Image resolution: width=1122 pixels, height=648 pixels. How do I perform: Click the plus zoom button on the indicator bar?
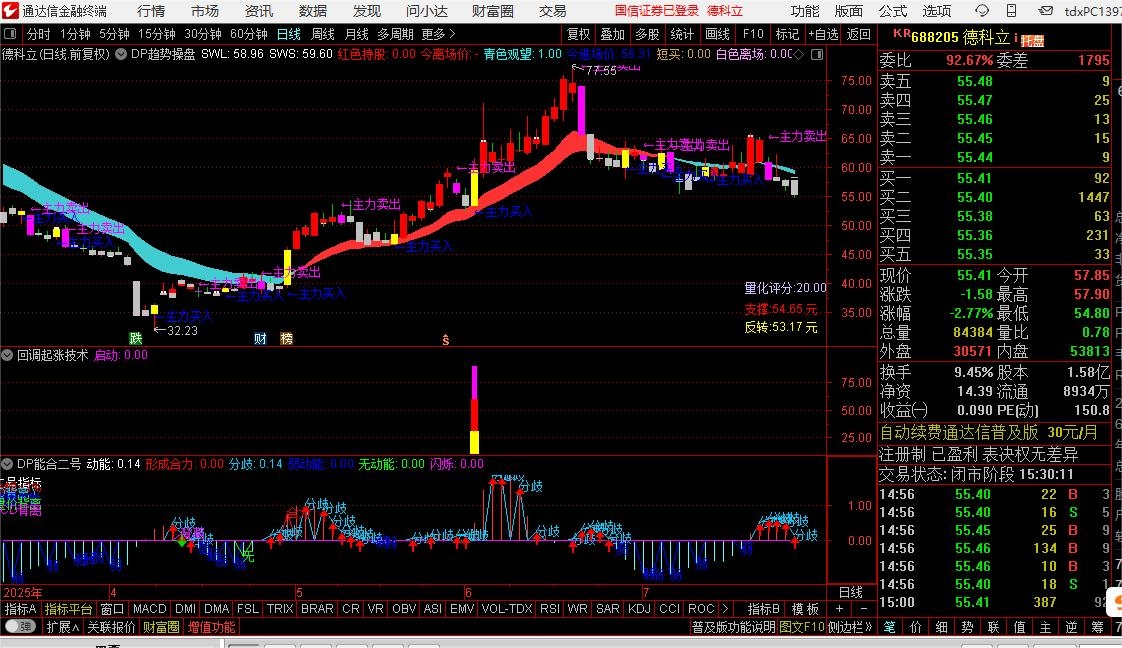click(x=839, y=609)
